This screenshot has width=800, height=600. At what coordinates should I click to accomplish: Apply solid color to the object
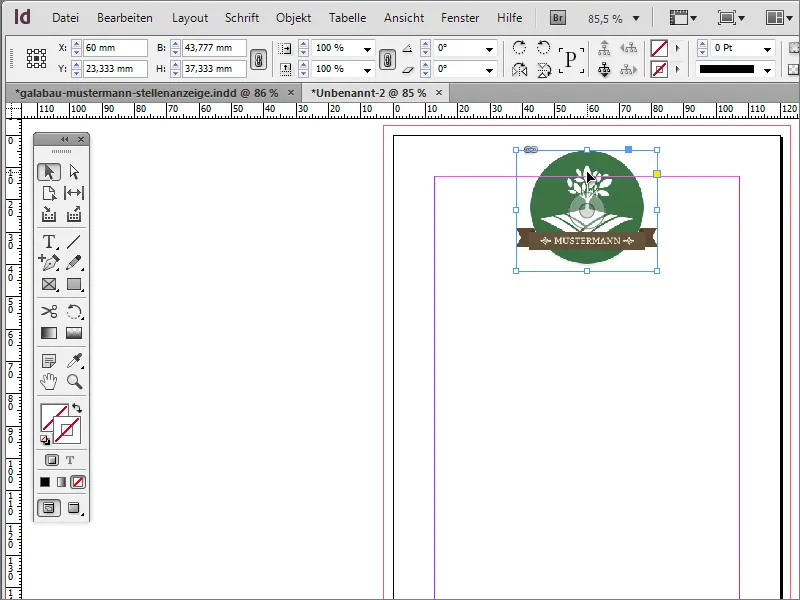click(45, 482)
